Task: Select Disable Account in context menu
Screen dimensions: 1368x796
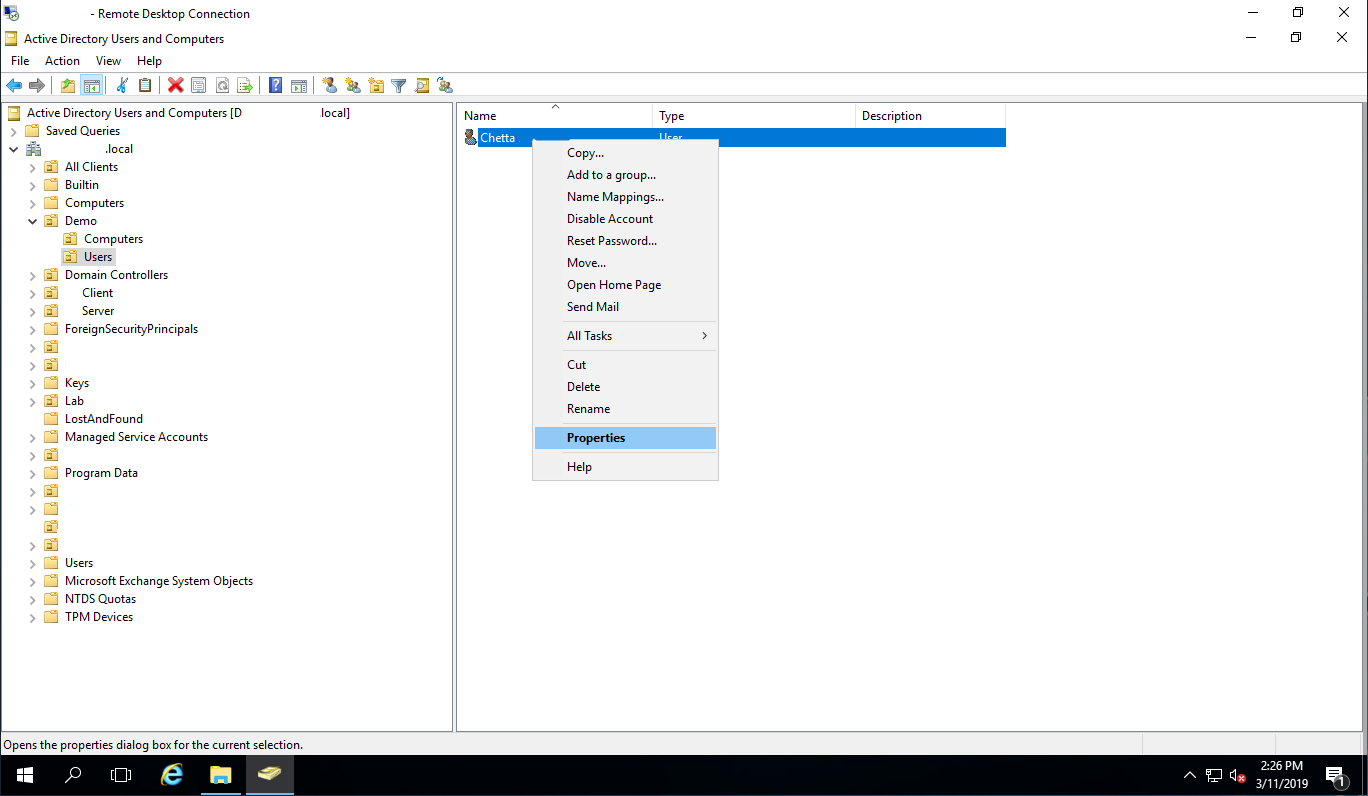Action: [x=625, y=219]
